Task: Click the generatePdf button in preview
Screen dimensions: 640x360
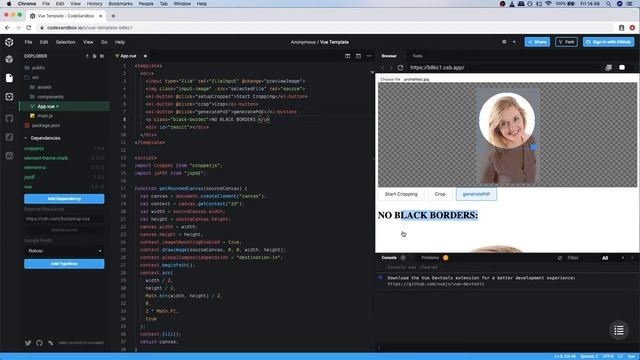Action: tap(476, 194)
